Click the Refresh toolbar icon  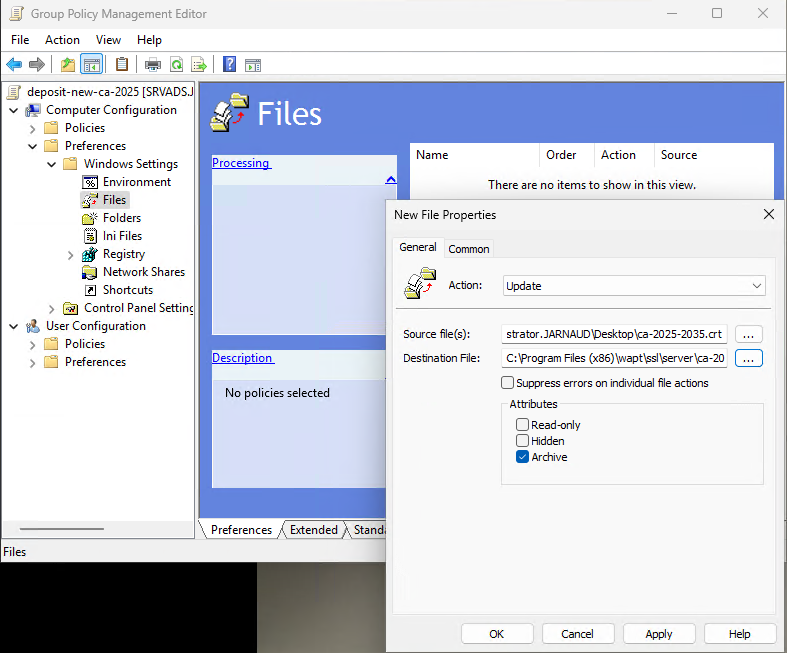[176, 65]
